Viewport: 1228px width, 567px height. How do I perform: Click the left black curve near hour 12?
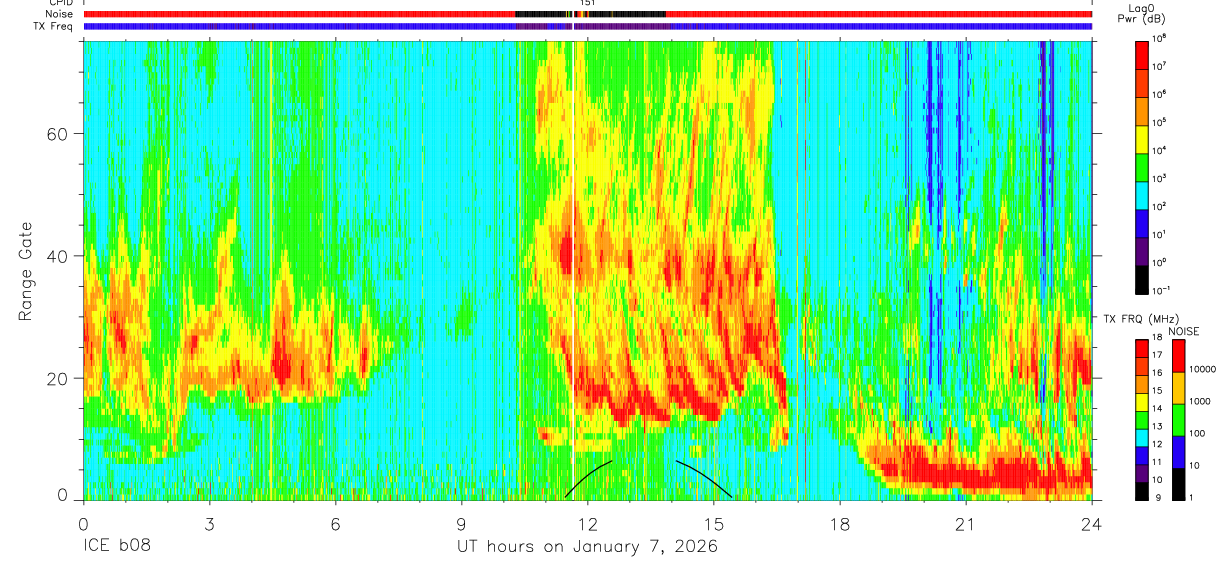[x=589, y=478]
